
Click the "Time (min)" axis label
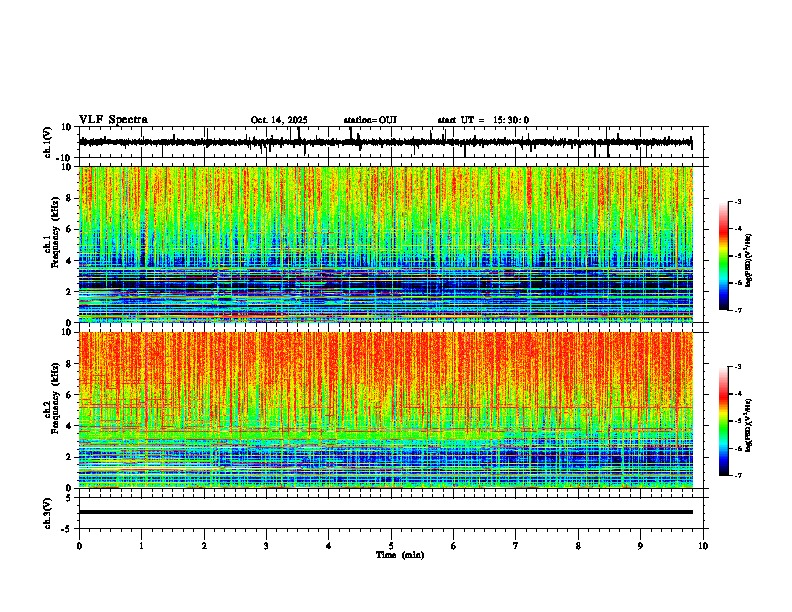pos(400,555)
